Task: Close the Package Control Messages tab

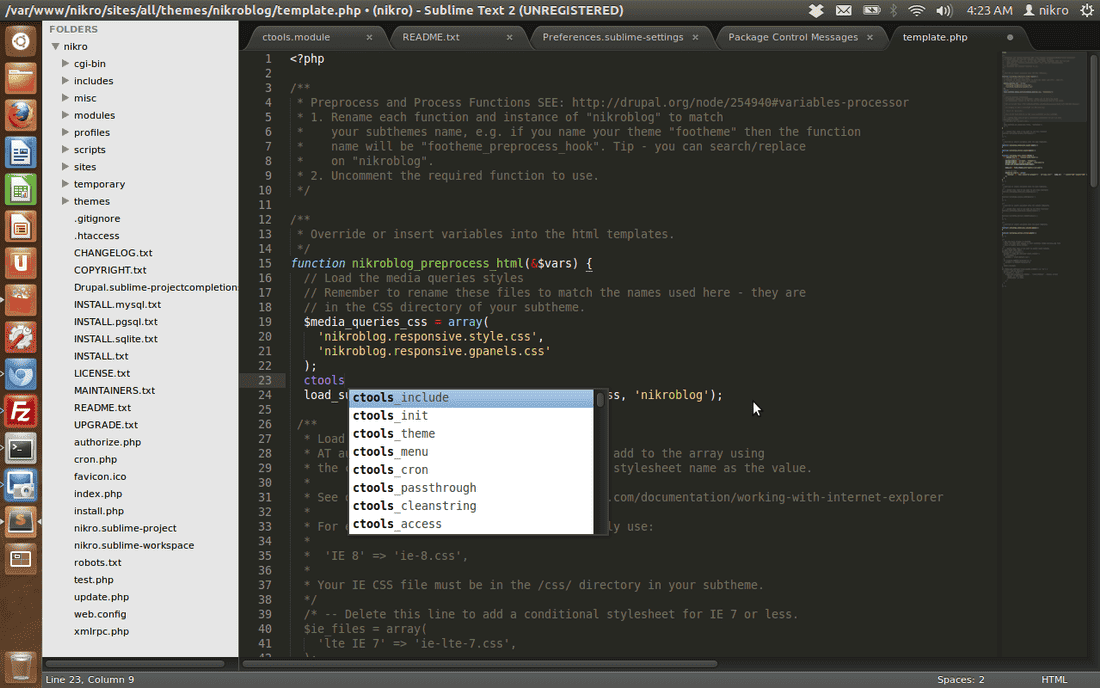Action: [870, 37]
